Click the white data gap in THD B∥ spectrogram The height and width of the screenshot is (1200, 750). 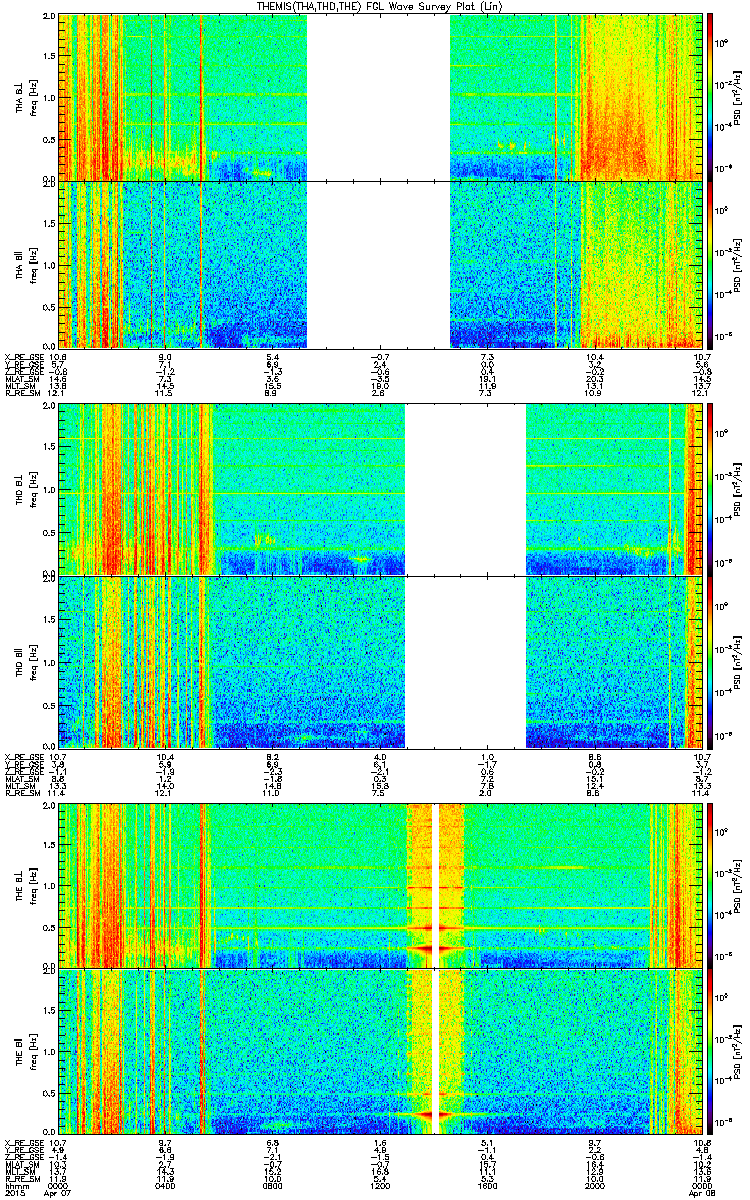pos(465,662)
